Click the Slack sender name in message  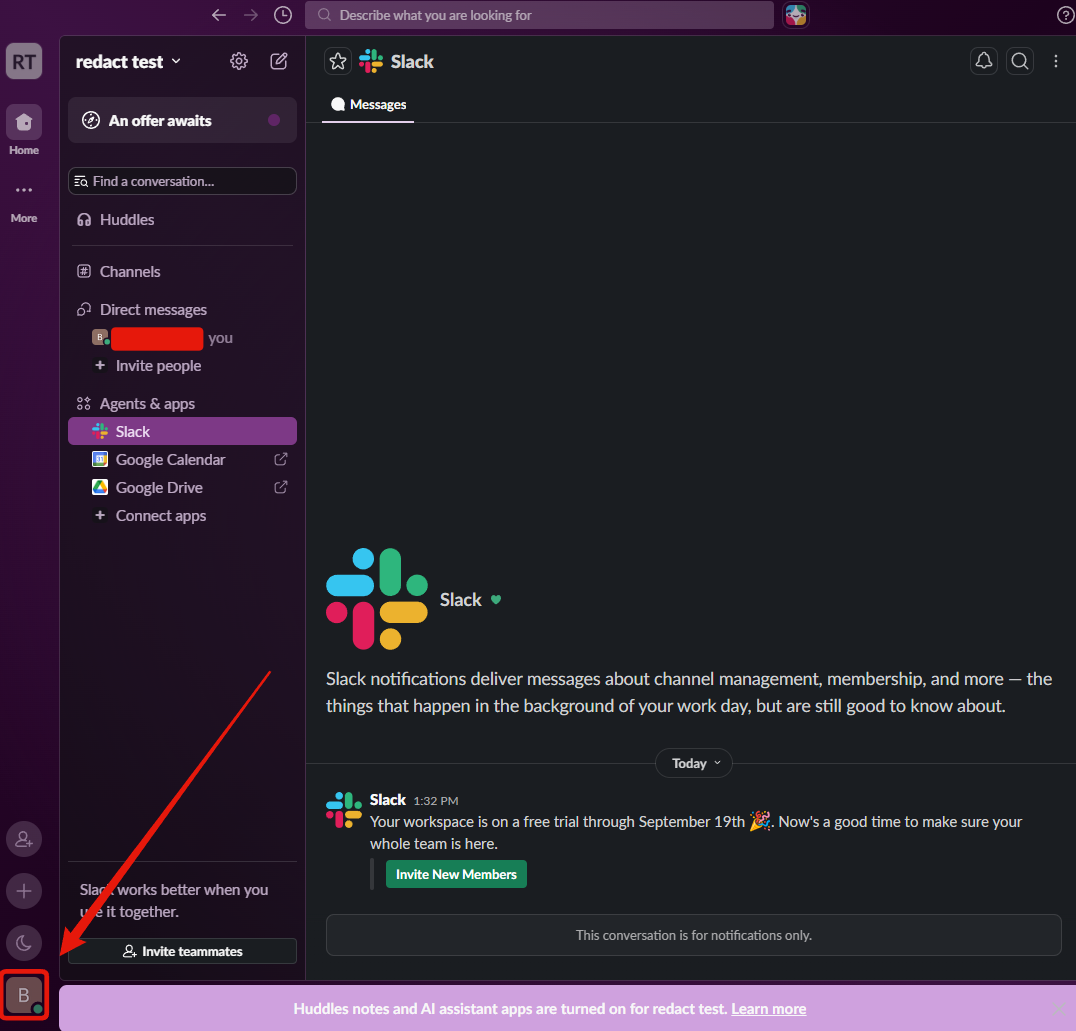pos(388,800)
